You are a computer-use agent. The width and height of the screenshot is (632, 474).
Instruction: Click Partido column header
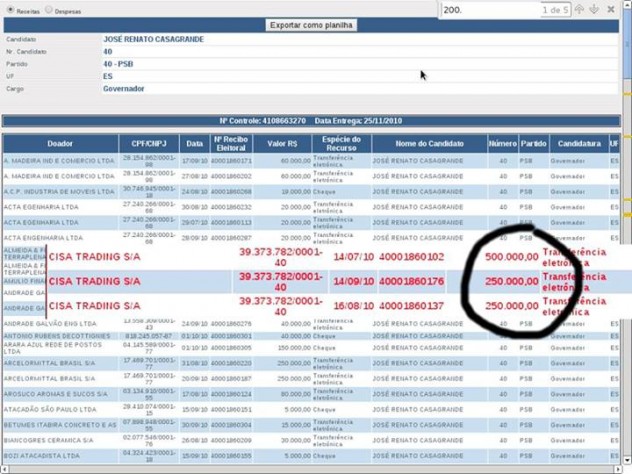point(534,143)
